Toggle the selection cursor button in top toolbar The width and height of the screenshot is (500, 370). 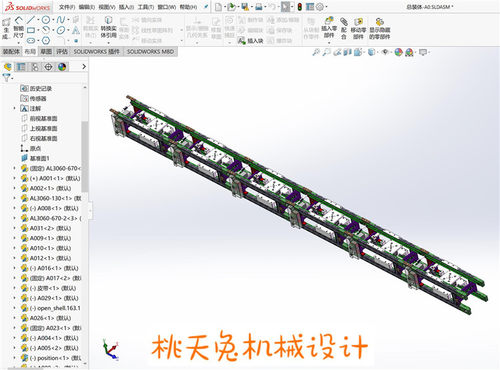point(285,7)
